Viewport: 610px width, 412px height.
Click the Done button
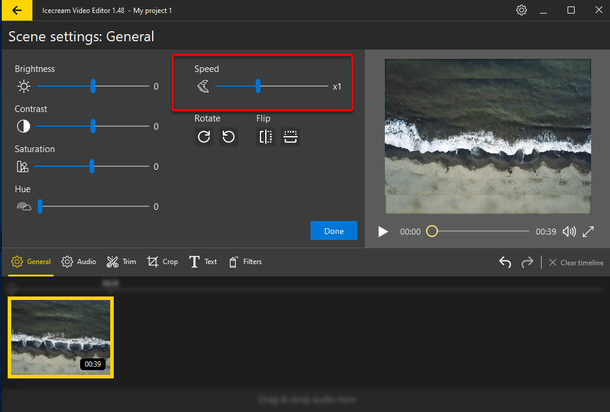334,231
